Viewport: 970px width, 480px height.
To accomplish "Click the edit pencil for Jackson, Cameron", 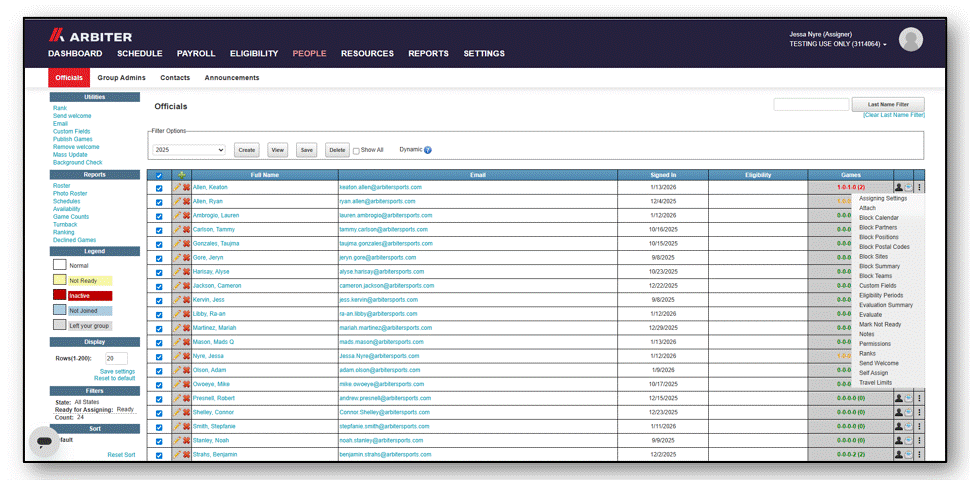I will [x=177, y=286].
